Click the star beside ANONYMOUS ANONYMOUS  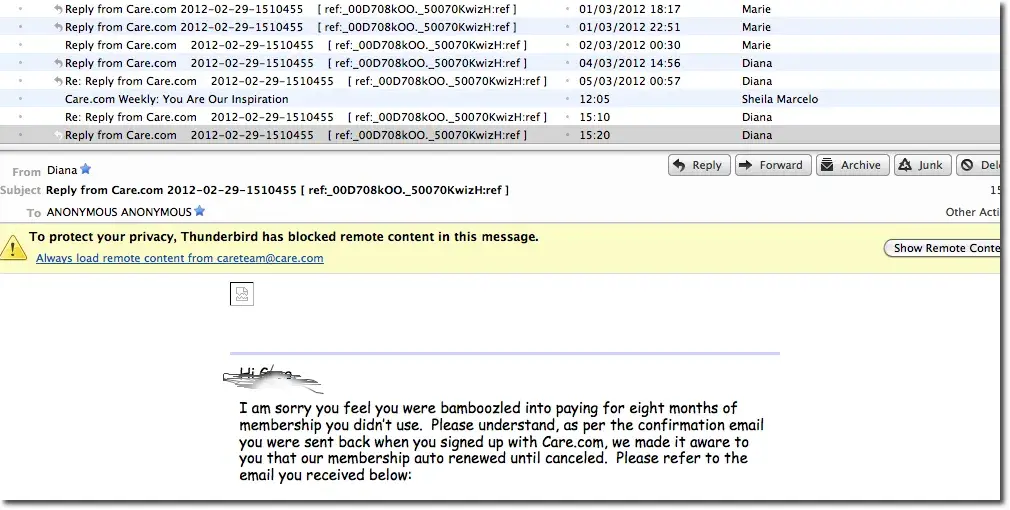tap(200, 211)
